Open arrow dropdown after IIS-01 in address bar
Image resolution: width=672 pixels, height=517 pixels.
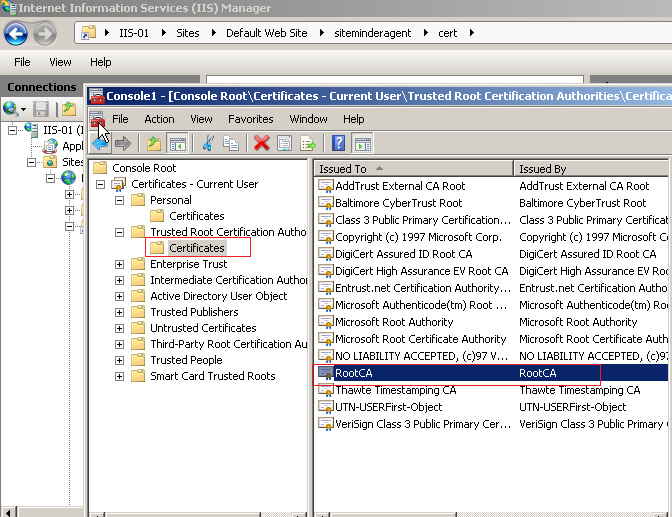(x=164, y=33)
